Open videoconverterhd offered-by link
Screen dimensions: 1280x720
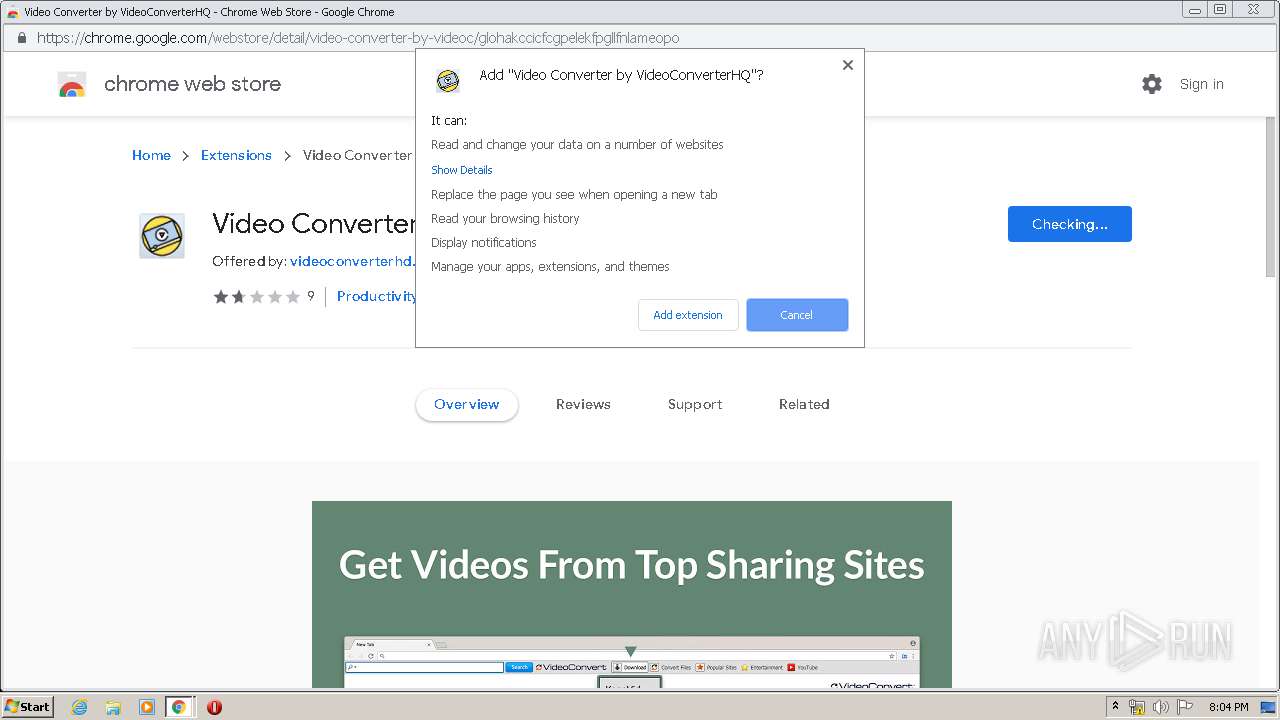(x=352, y=261)
